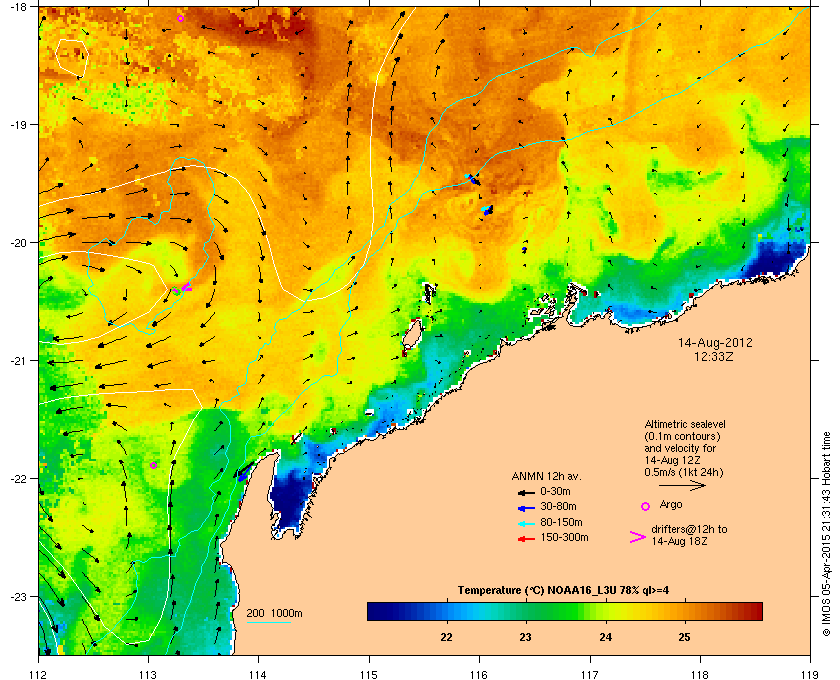Click the '0.5m/s (1kt 24h)' scale text

point(684,472)
